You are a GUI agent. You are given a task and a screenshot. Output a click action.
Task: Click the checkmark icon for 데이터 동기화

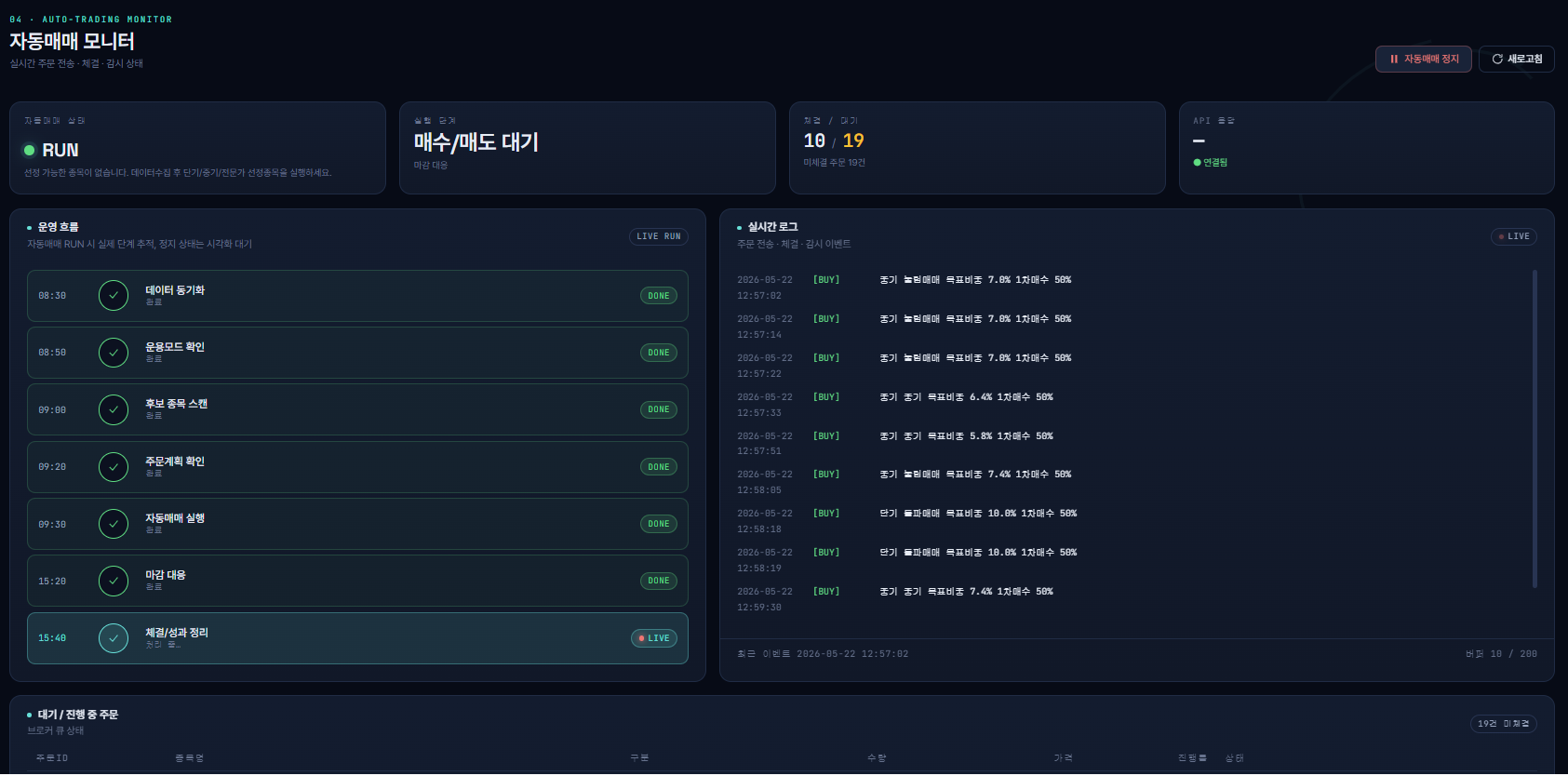click(114, 296)
